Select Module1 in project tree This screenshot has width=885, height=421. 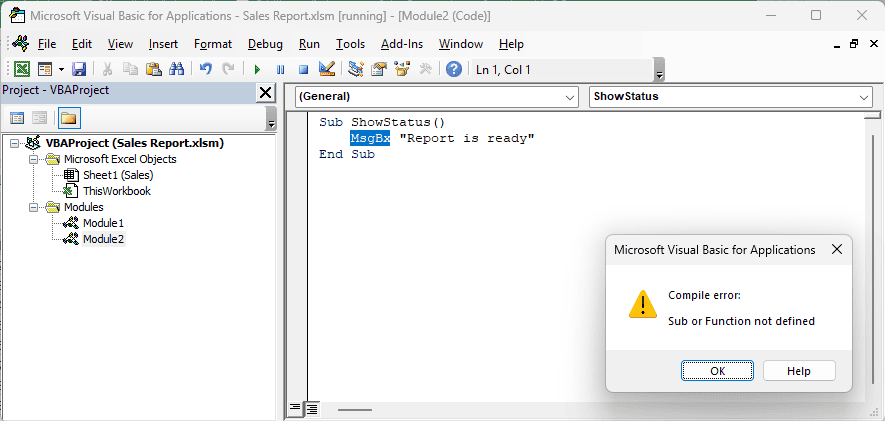(x=103, y=223)
